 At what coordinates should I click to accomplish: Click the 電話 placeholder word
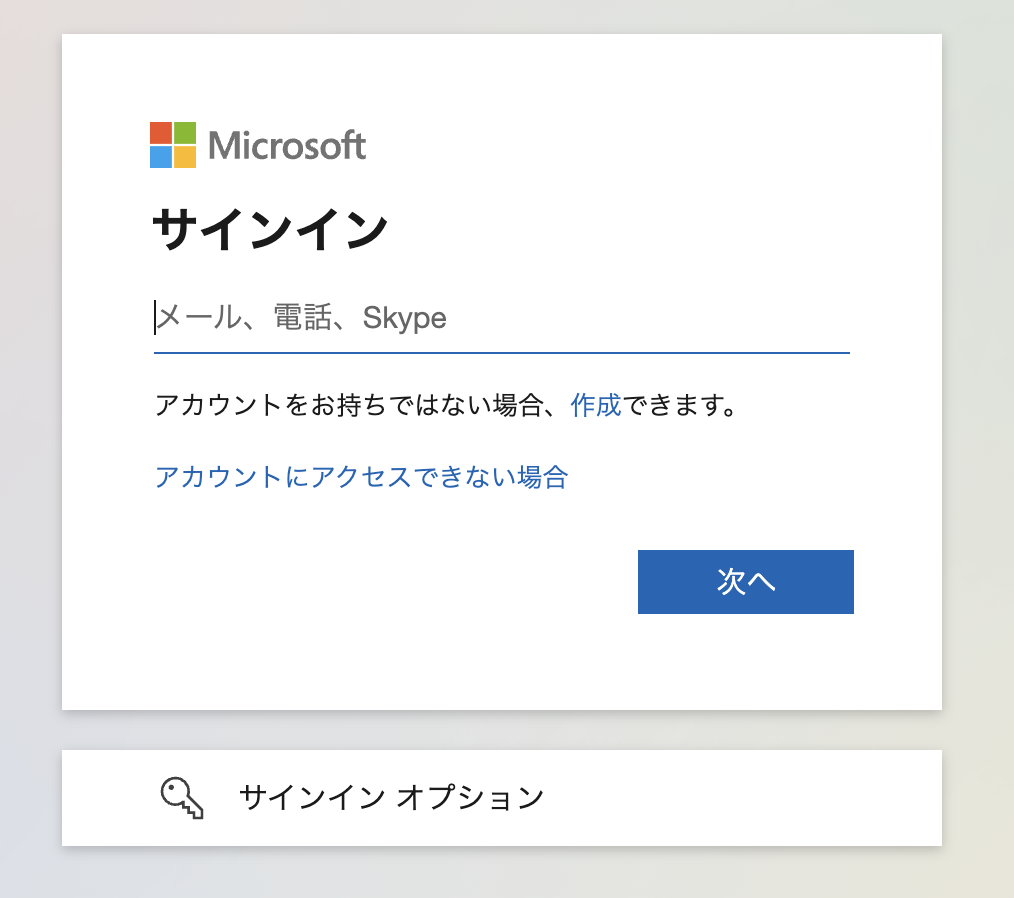(302, 318)
